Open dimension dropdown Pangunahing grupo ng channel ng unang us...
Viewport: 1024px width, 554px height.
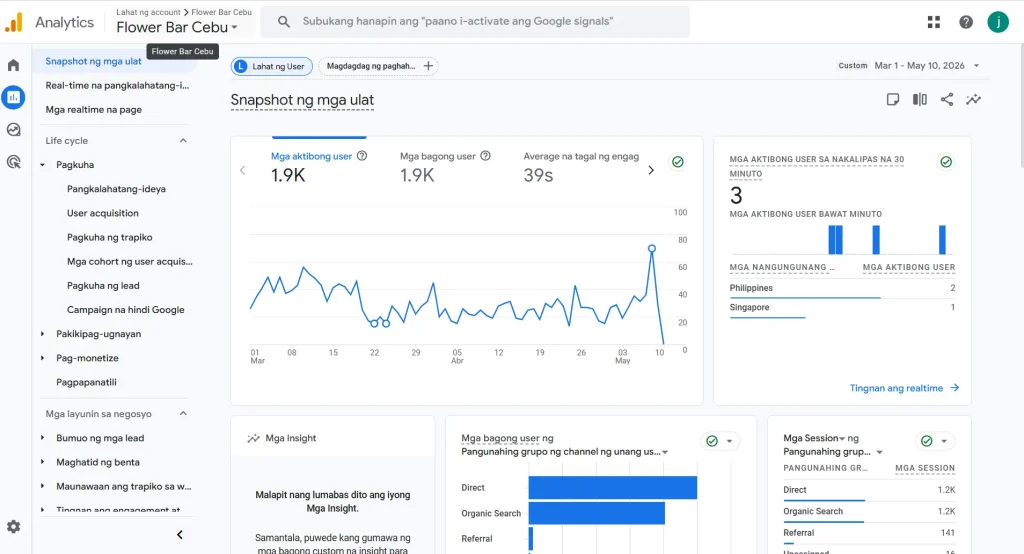coord(565,451)
